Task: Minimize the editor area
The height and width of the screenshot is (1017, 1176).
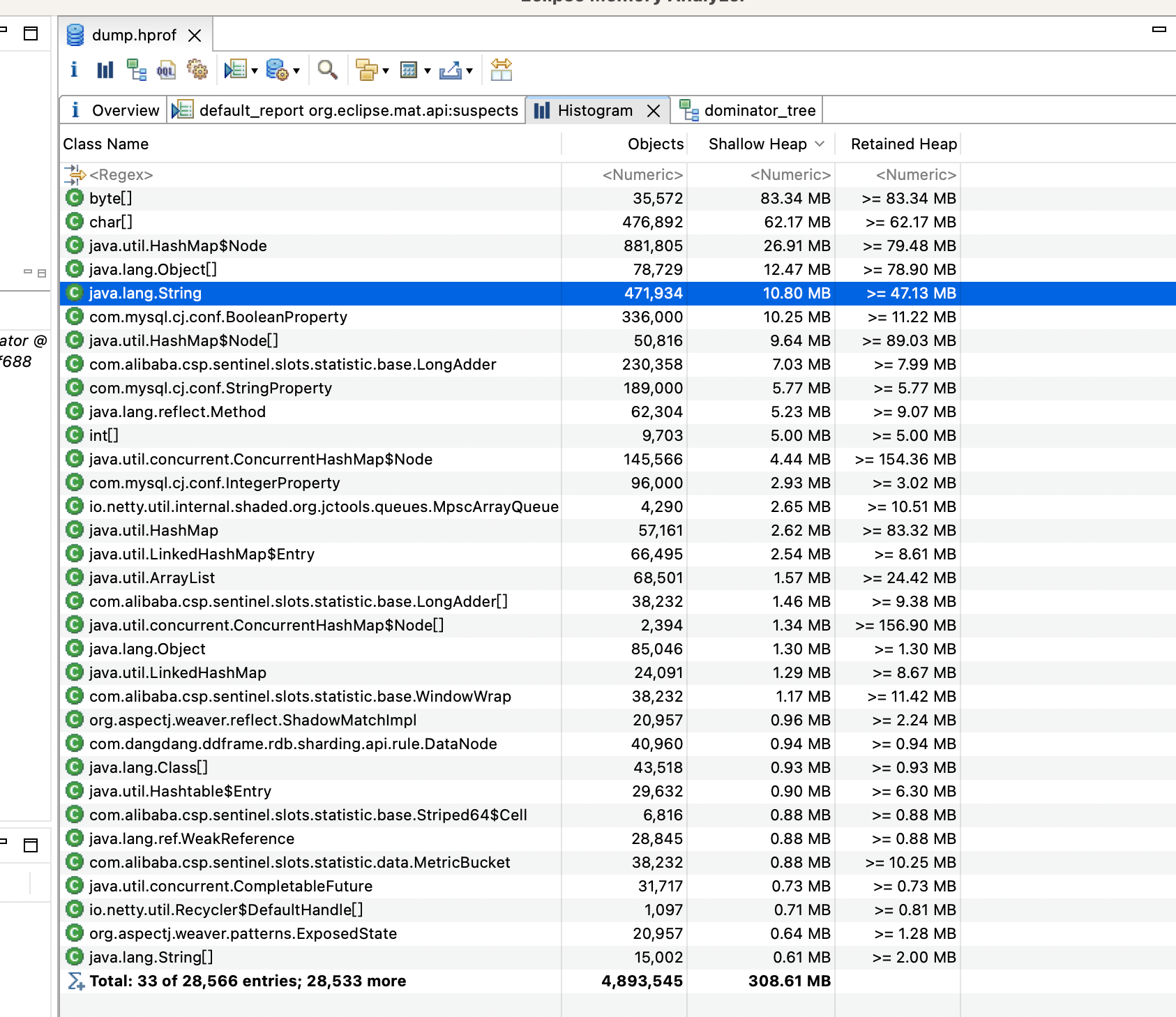Action: pyautogui.click(x=1159, y=29)
